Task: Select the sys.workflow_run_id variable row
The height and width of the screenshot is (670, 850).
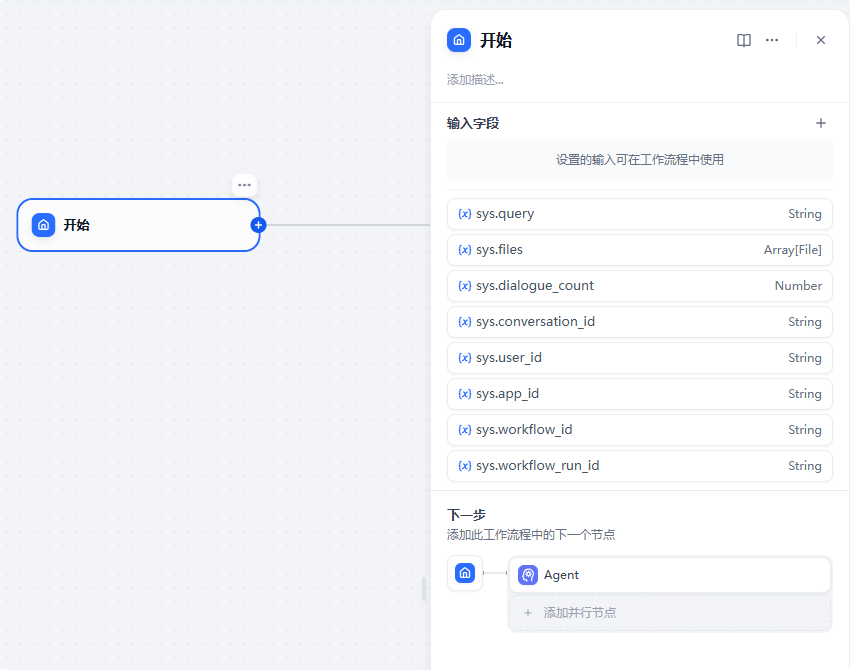Action: [x=639, y=466]
